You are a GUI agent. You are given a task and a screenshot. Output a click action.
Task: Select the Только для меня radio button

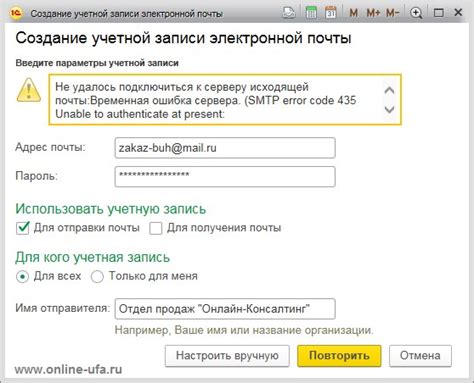pyautogui.click(x=97, y=277)
